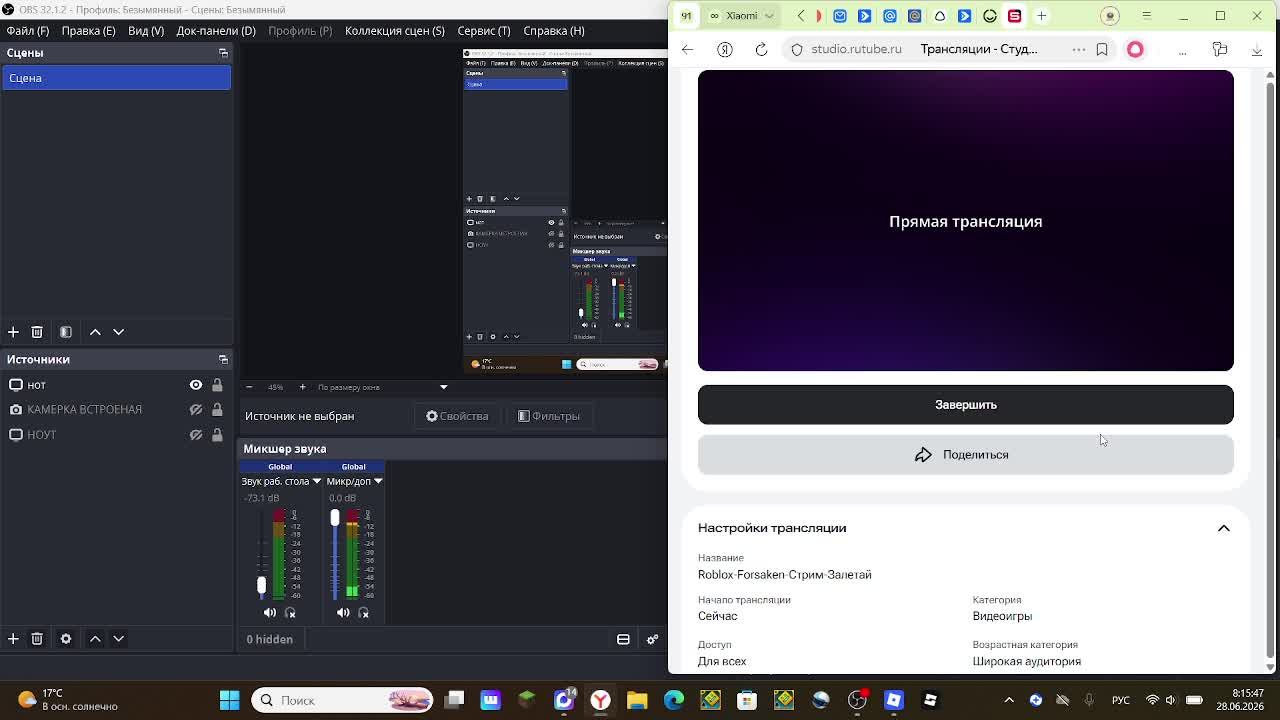Image resolution: width=1280 pixels, height=720 pixels.
Task: Show the КАМЕРКА ВСТРОЕНАЯ source
Action: [x=196, y=410]
